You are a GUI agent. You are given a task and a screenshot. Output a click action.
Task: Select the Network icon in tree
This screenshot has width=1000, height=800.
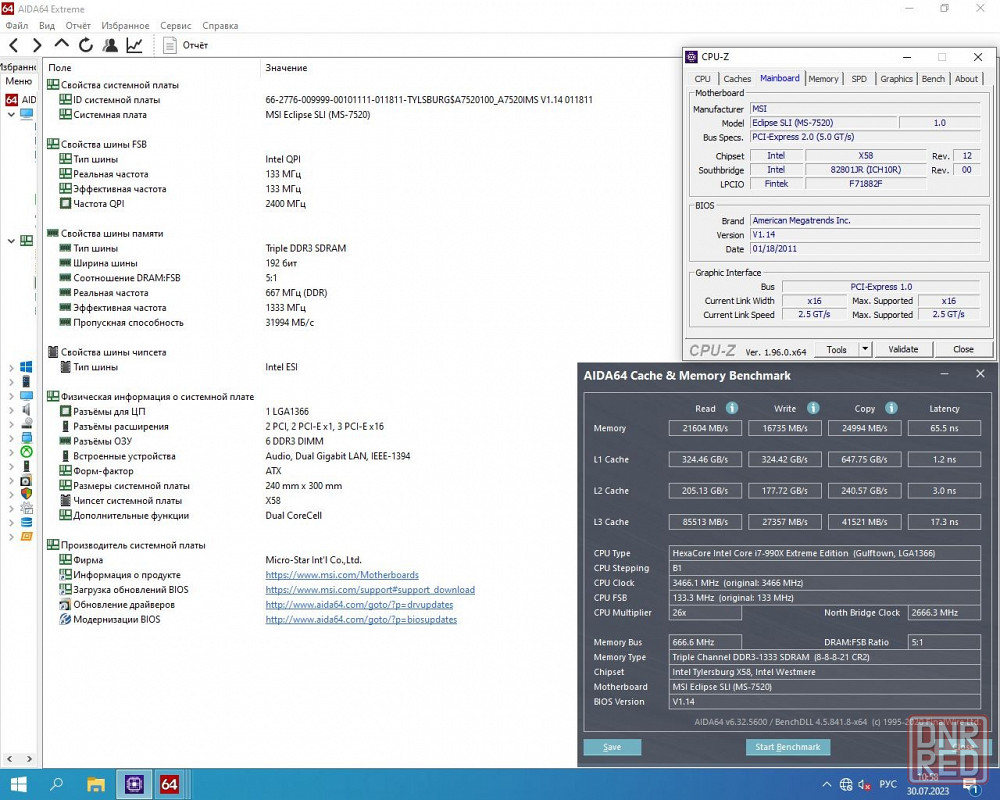click(x=26, y=438)
